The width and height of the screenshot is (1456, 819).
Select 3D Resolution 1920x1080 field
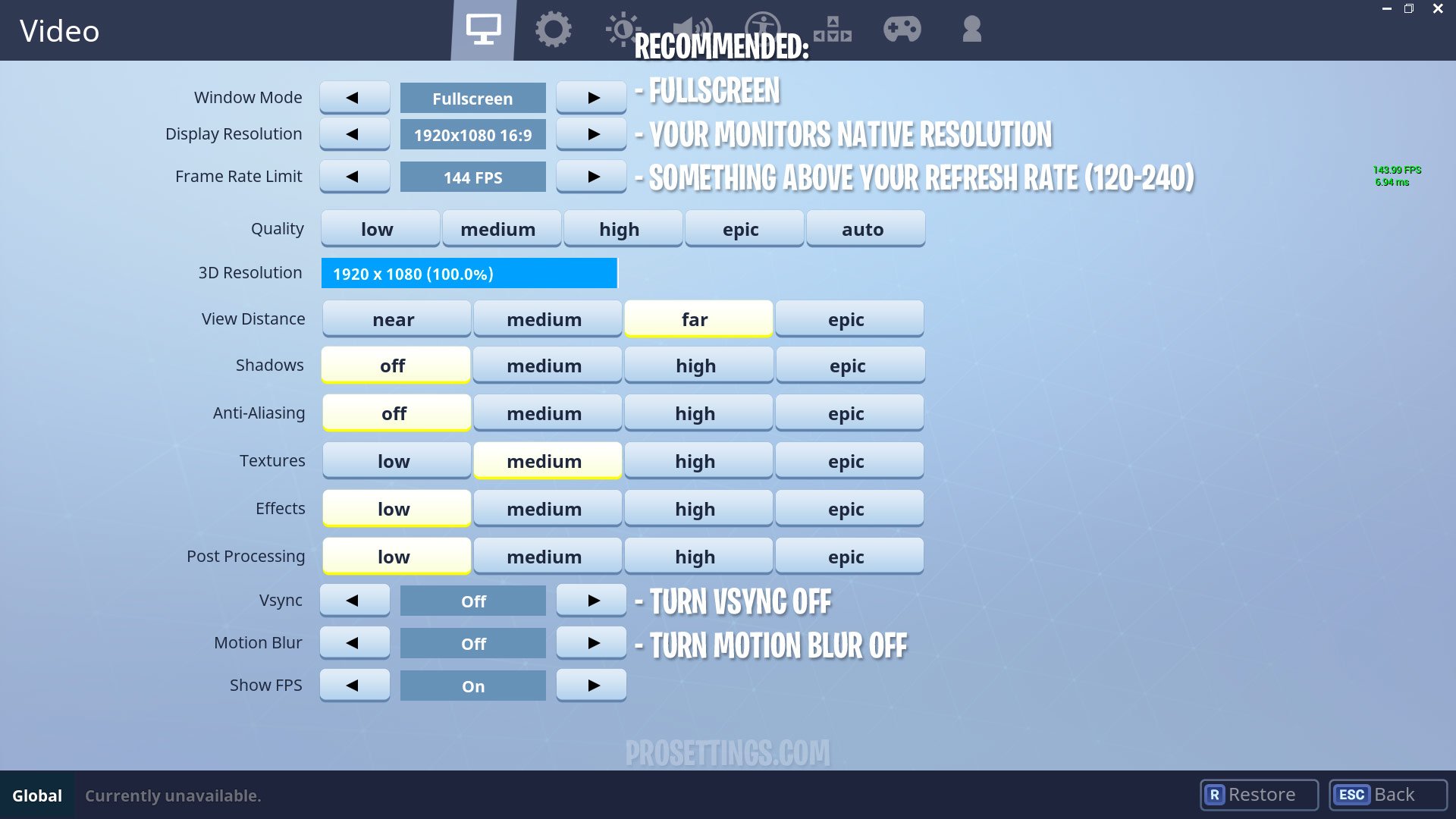pos(469,273)
